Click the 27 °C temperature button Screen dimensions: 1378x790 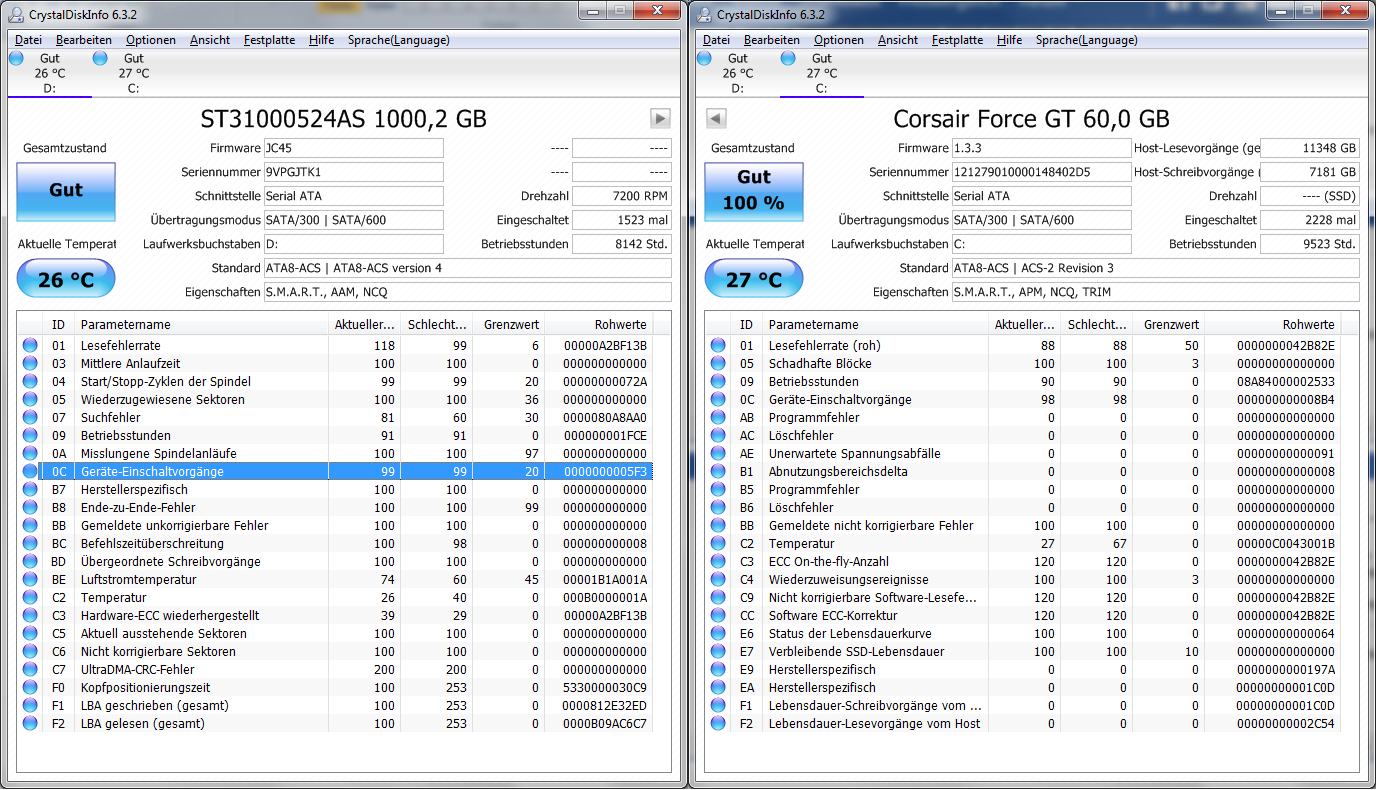coord(754,279)
